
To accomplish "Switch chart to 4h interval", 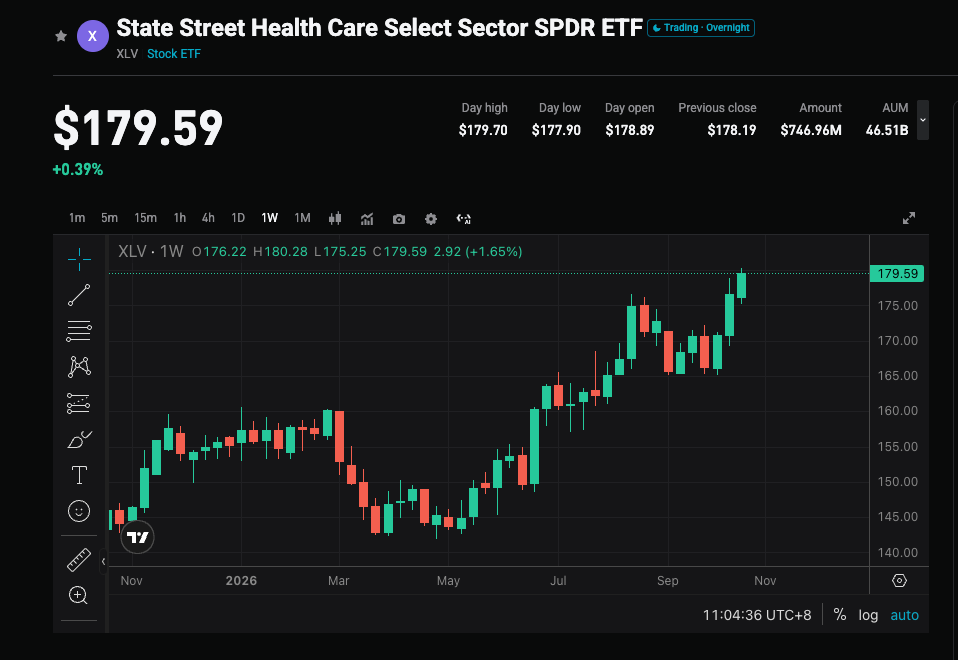I will 208,218.
